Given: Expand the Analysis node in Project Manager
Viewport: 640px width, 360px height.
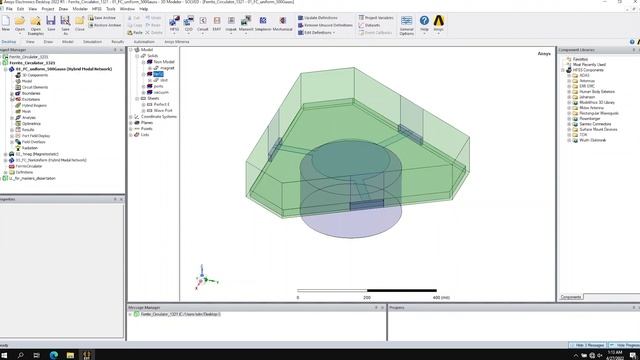Looking at the screenshot, I should coord(12,118).
